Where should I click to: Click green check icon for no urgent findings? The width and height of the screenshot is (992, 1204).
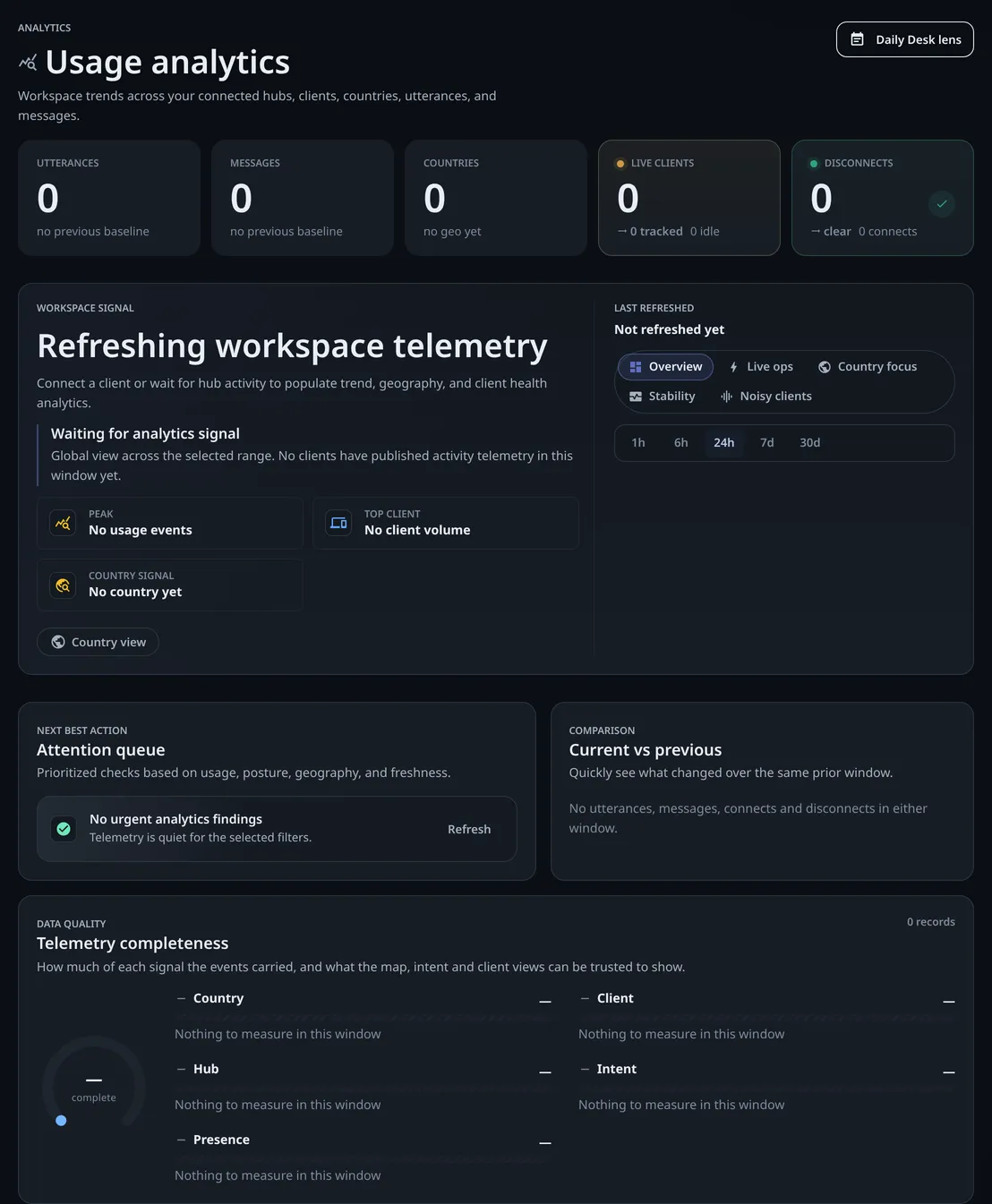[x=64, y=829]
